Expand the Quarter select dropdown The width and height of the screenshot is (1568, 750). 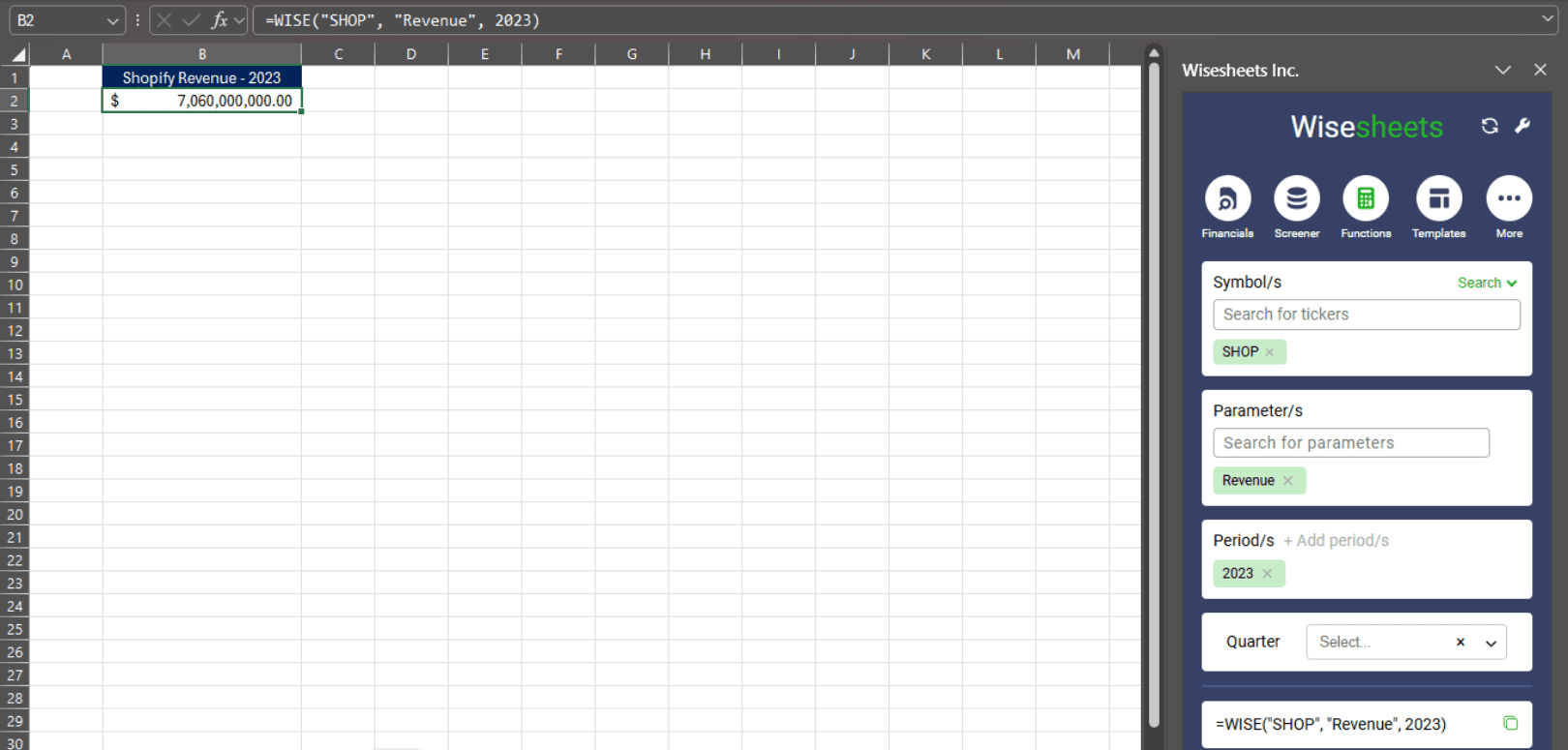[1491, 643]
